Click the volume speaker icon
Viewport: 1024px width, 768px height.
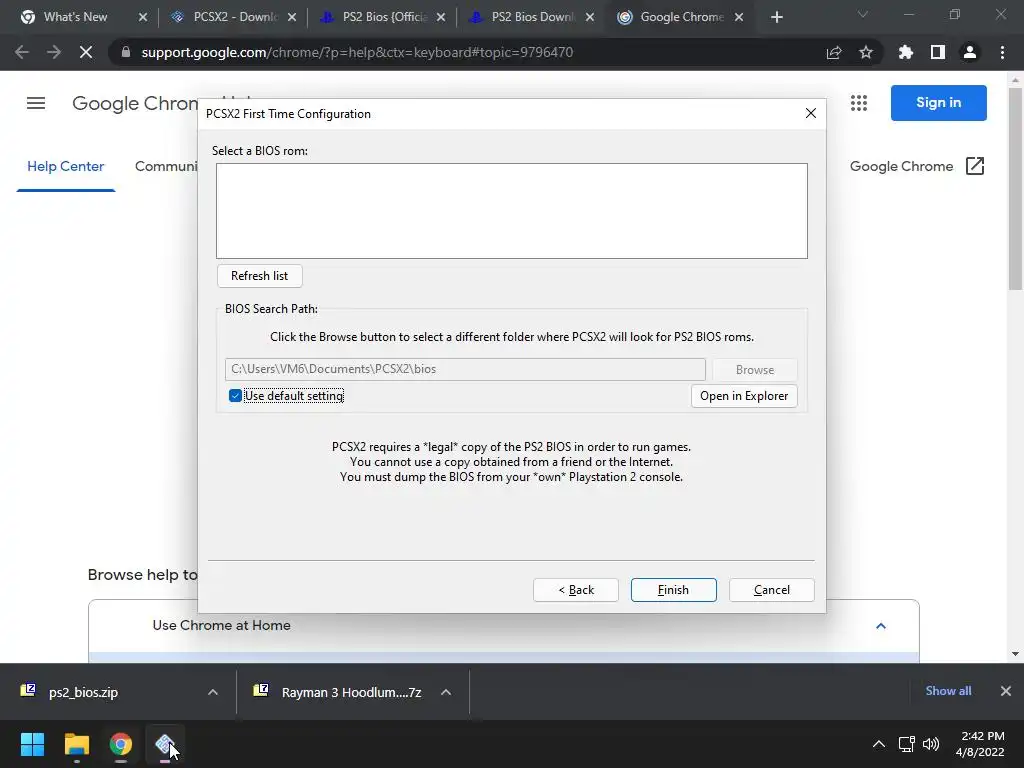tap(931, 744)
